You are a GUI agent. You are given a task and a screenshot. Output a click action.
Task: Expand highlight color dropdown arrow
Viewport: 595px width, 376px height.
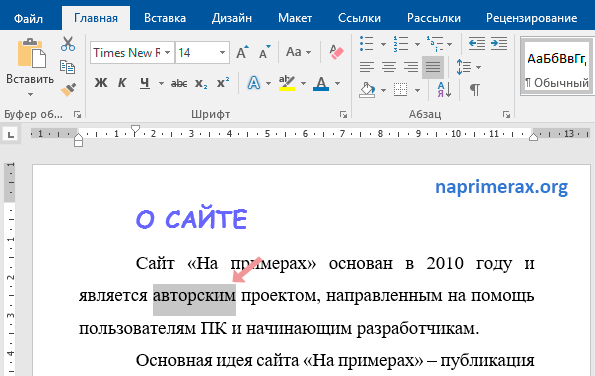coord(303,83)
